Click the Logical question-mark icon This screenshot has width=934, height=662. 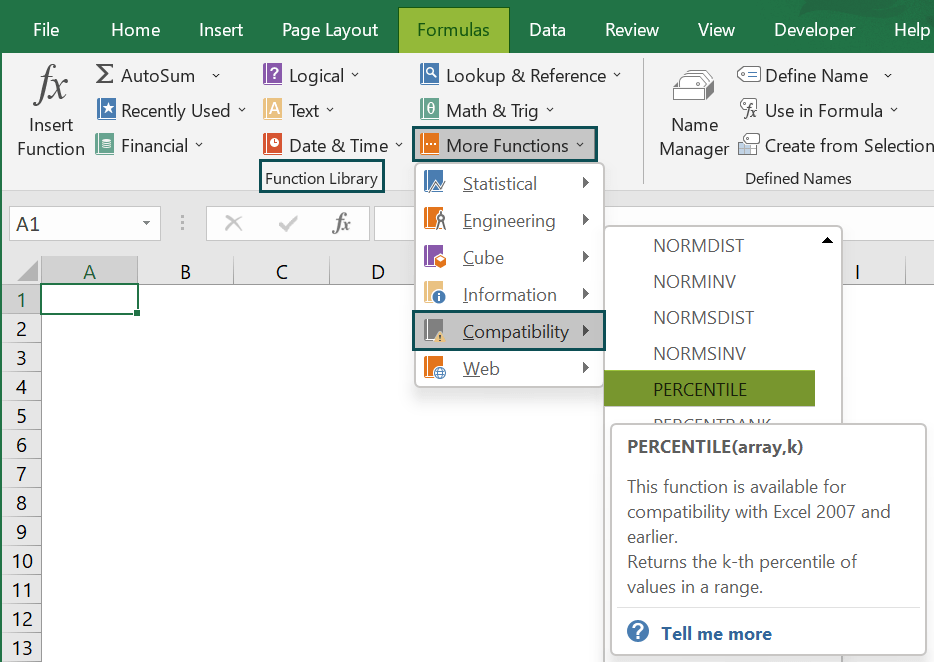point(272,74)
